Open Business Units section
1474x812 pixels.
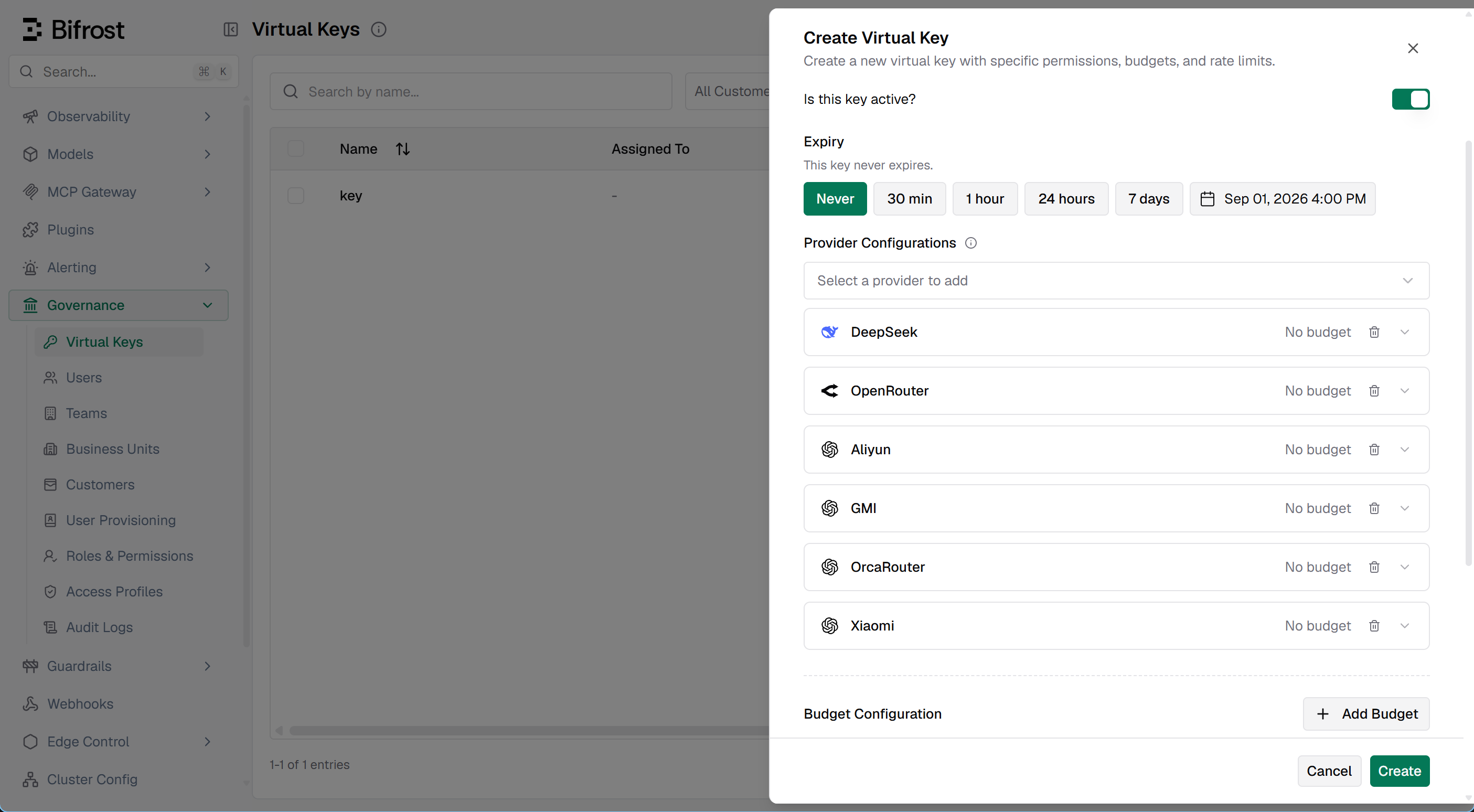pos(119,449)
